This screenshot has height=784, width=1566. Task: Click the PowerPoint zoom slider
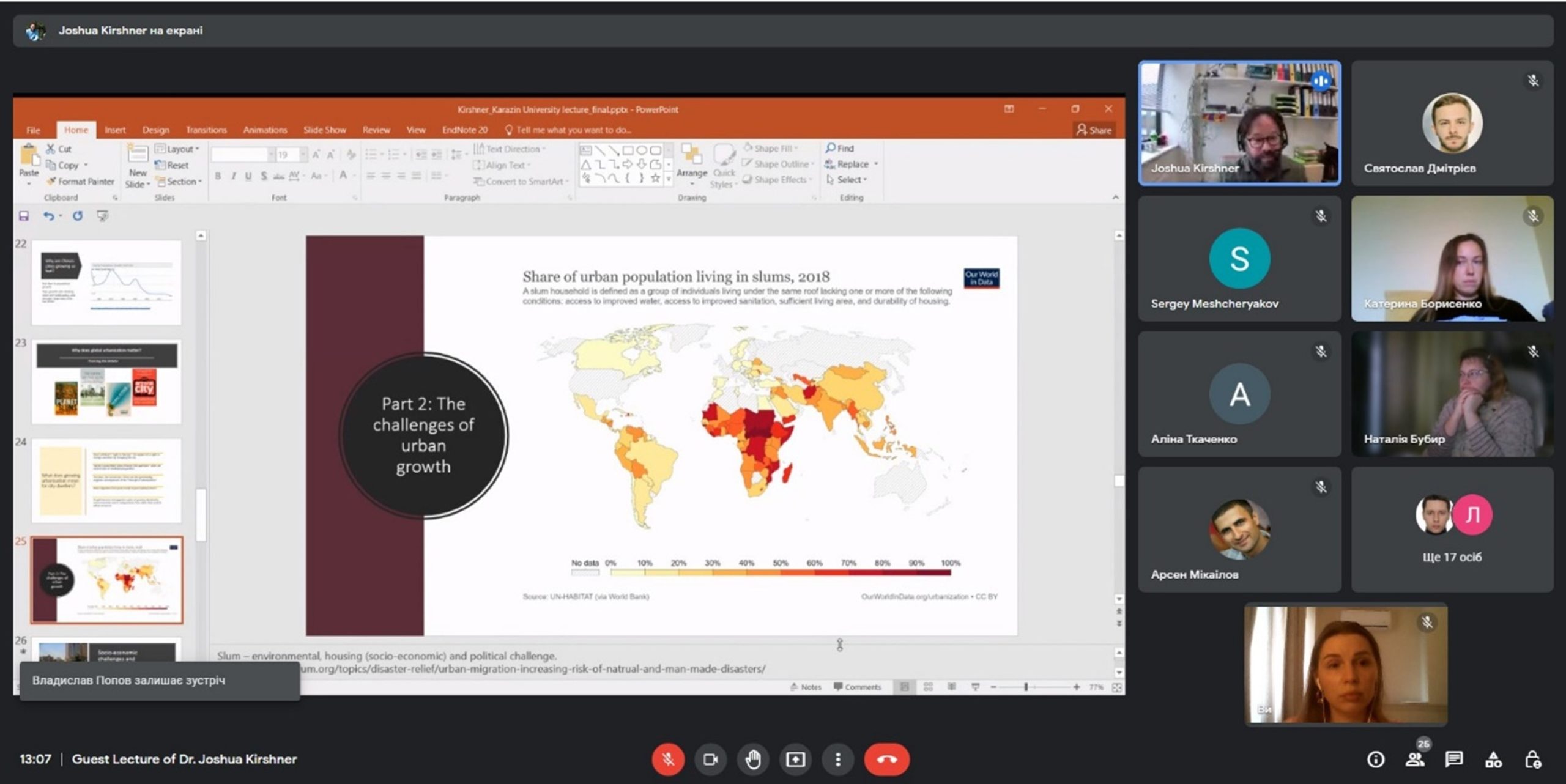point(1026,687)
